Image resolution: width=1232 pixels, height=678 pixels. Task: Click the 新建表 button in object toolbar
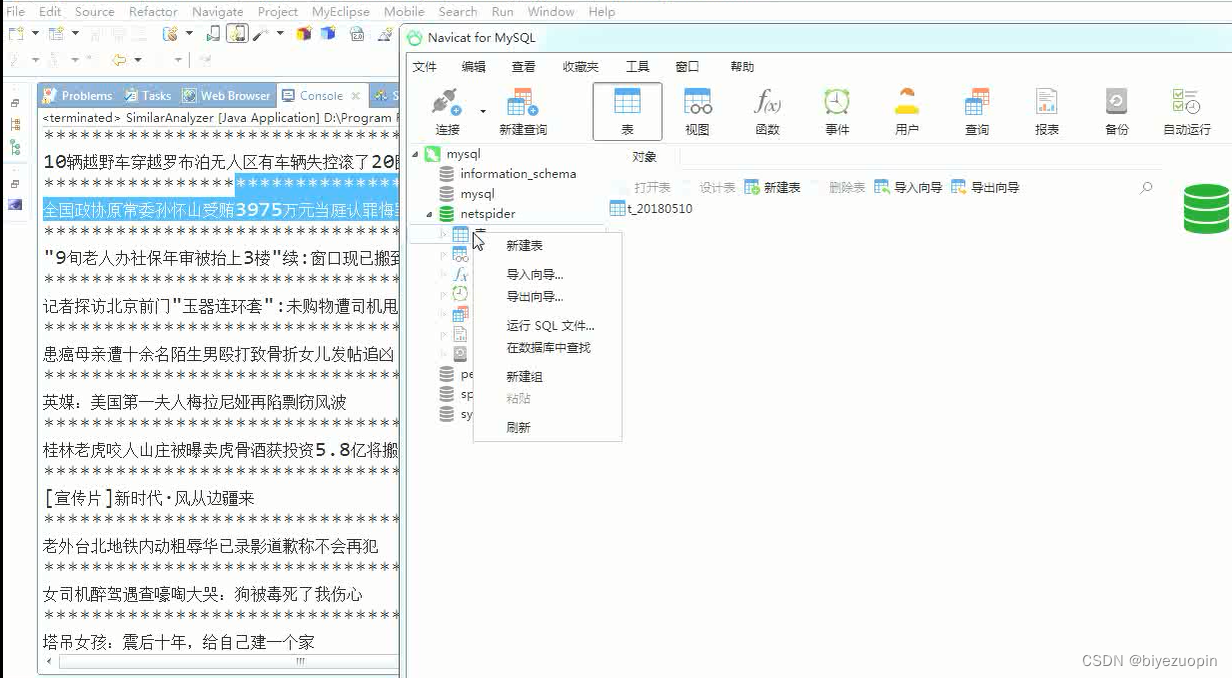pyautogui.click(x=772, y=187)
